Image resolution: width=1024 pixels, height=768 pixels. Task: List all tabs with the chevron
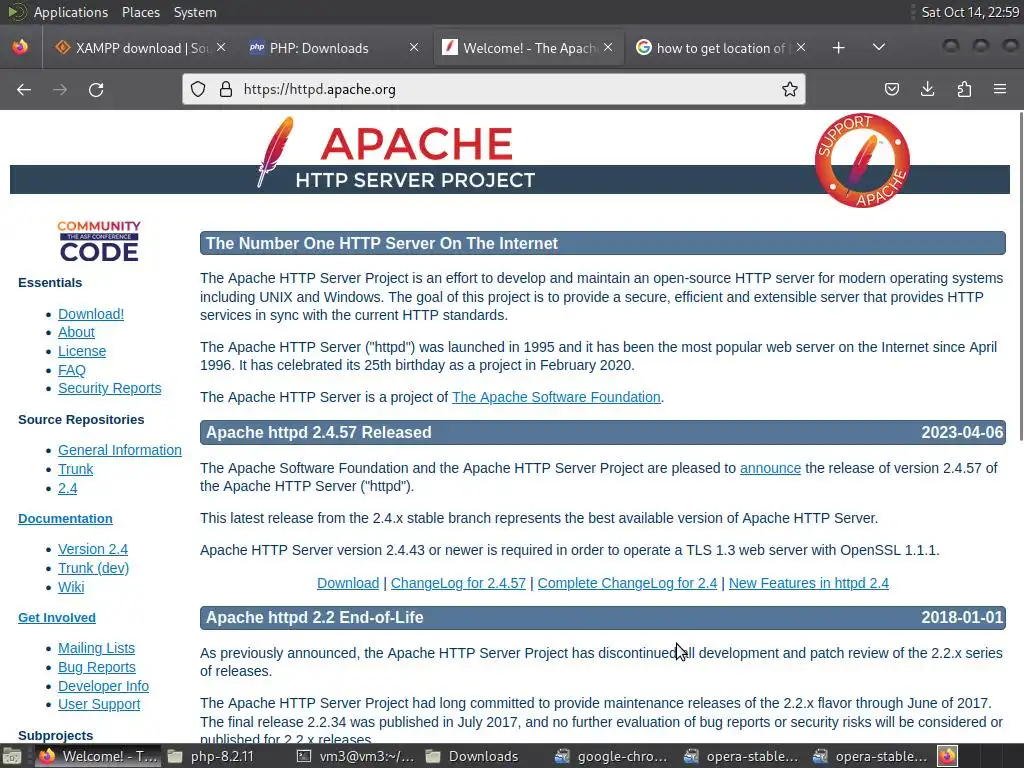(879, 48)
